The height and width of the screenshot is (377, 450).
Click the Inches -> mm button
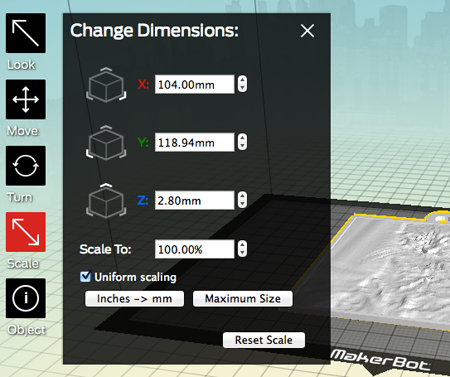click(134, 299)
